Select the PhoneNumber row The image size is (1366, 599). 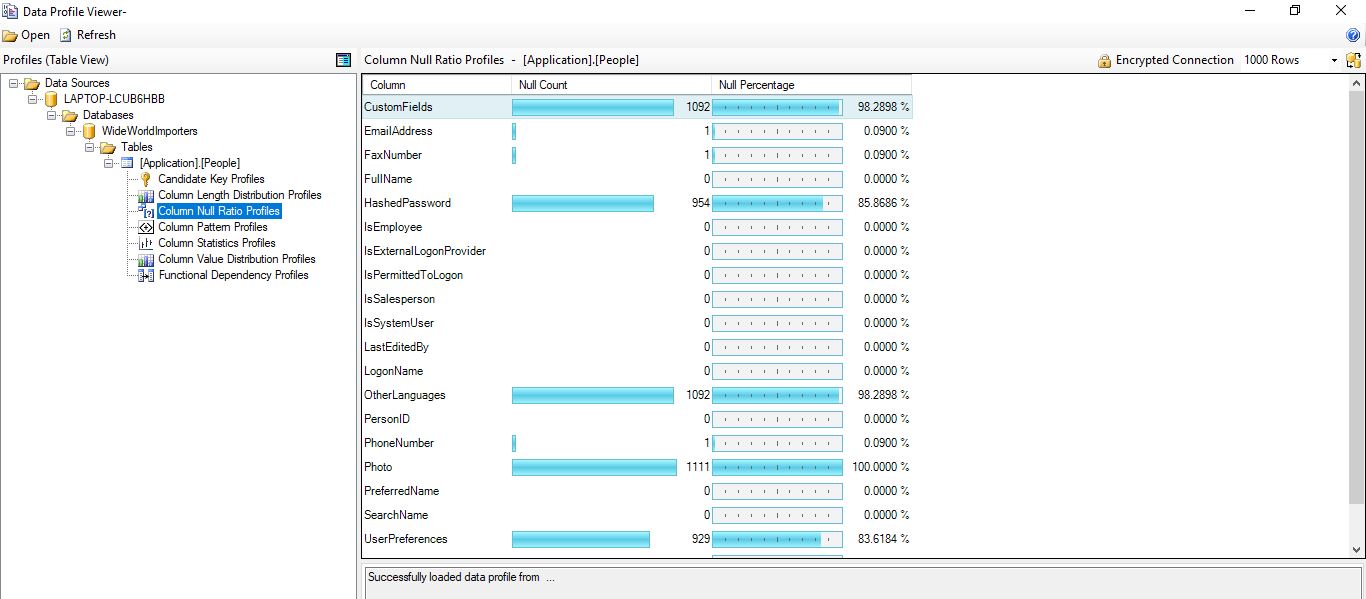(x=637, y=443)
